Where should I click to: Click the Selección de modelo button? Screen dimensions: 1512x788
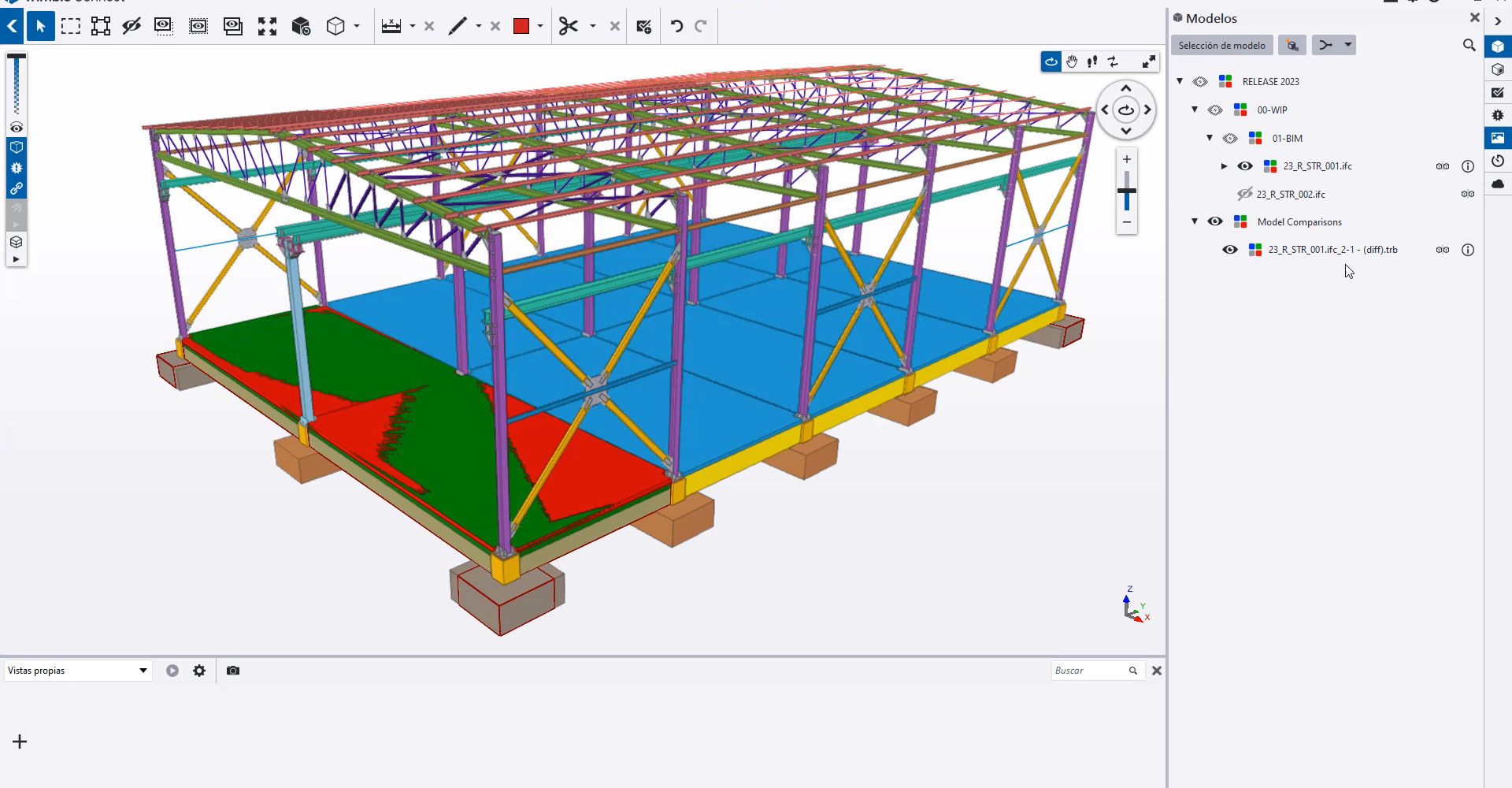(1222, 46)
